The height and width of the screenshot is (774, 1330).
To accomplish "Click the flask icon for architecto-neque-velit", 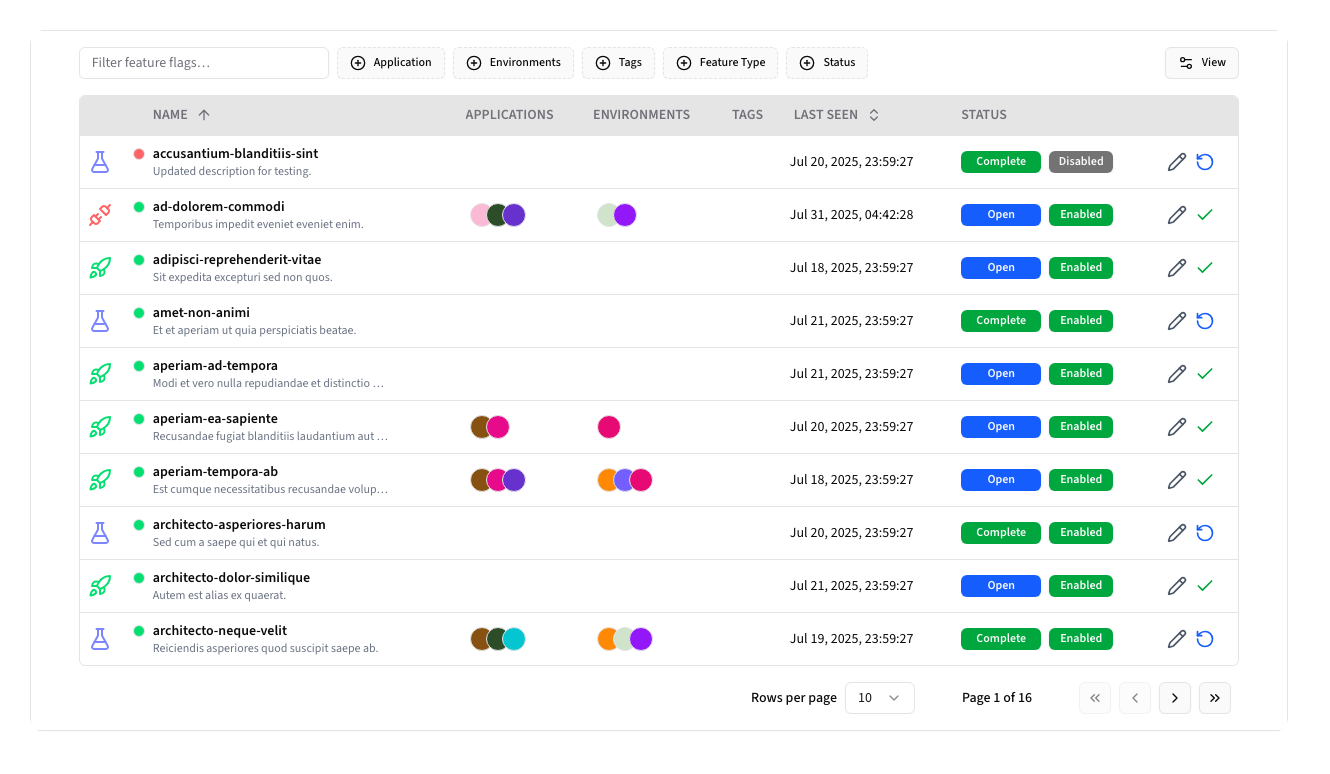I will tap(99, 639).
